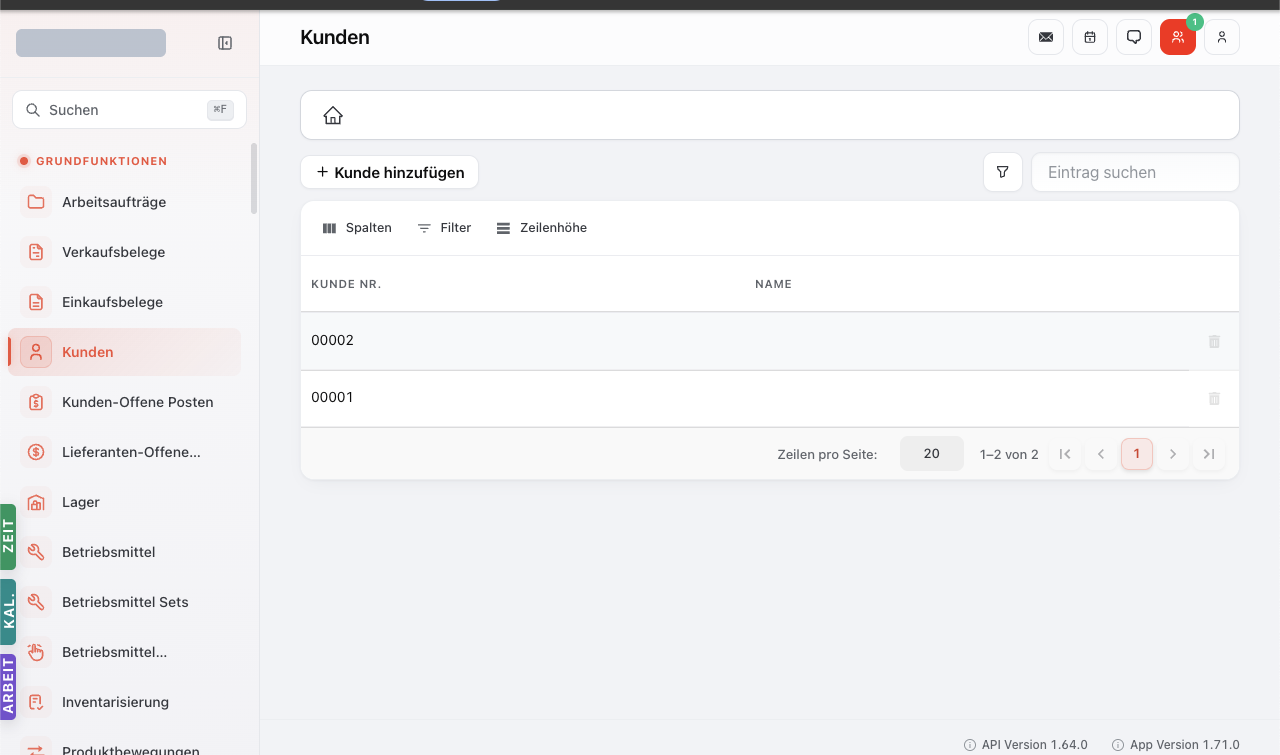Open rows per page dropdown
Screen dimensions: 1280x755
click(932, 454)
